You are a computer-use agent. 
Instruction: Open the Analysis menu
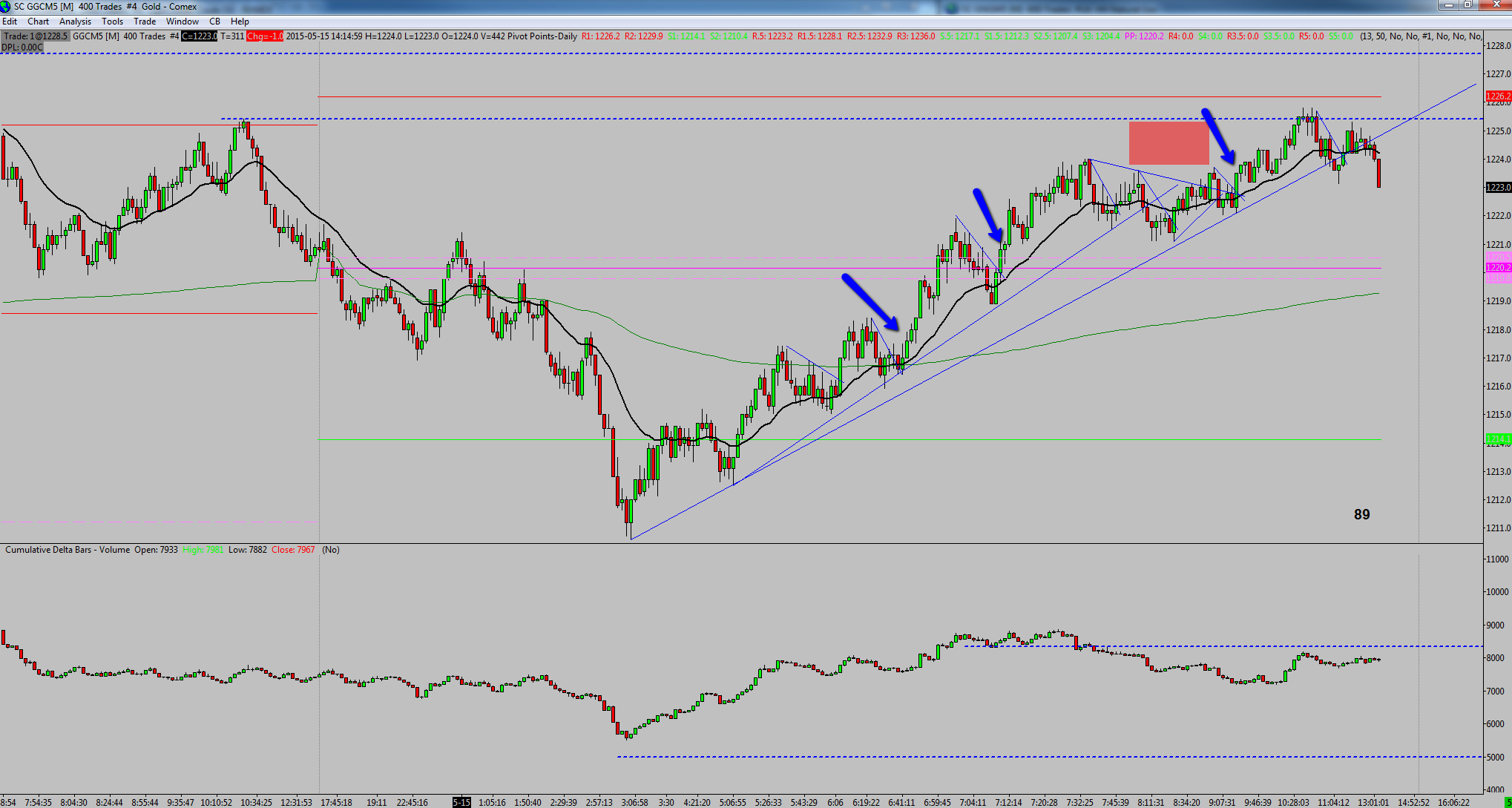point(75,22)
